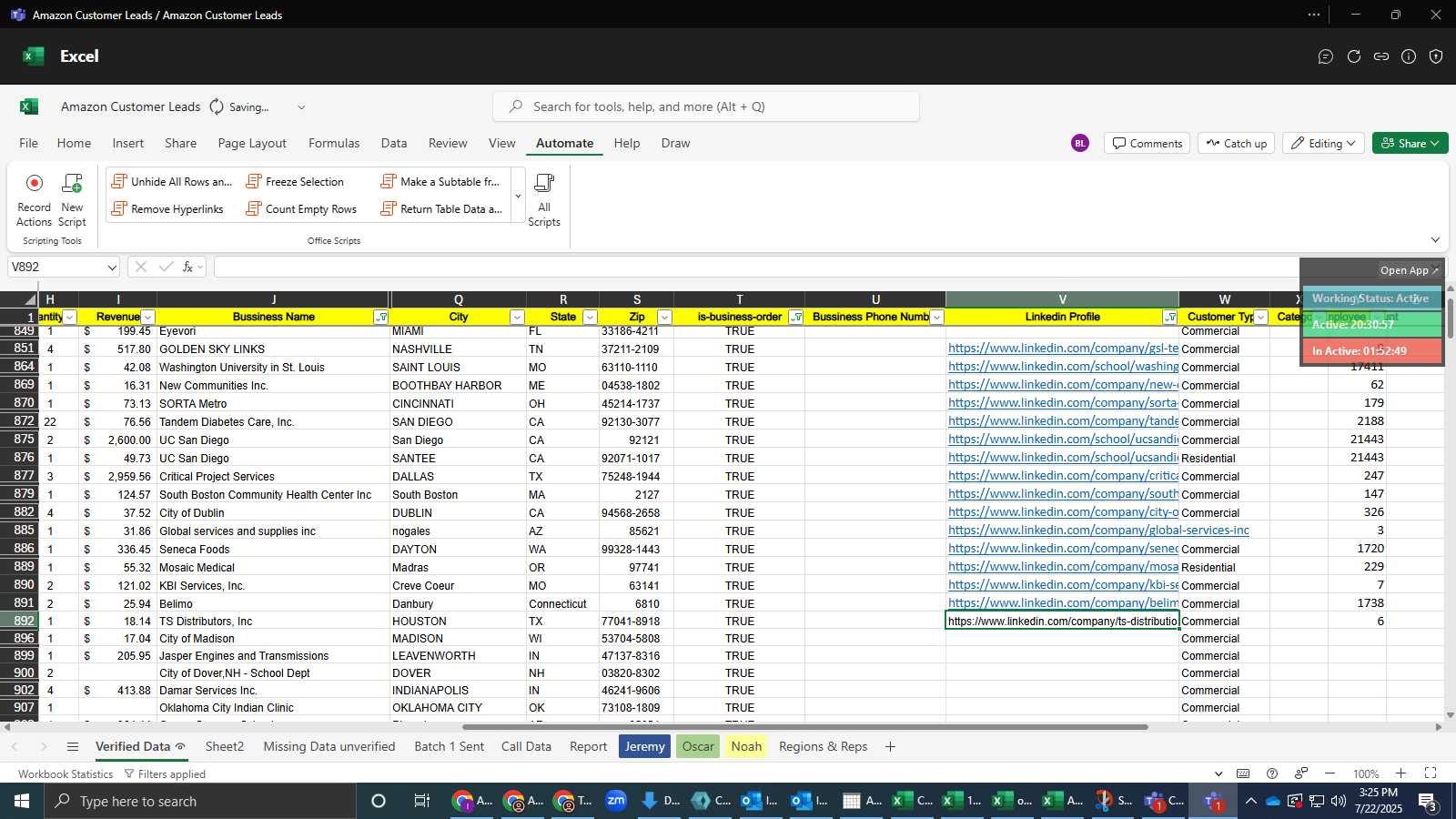The height and width of the screenshot is (819, 1456).
Task: Create a New Script
Action: [72, 199]
